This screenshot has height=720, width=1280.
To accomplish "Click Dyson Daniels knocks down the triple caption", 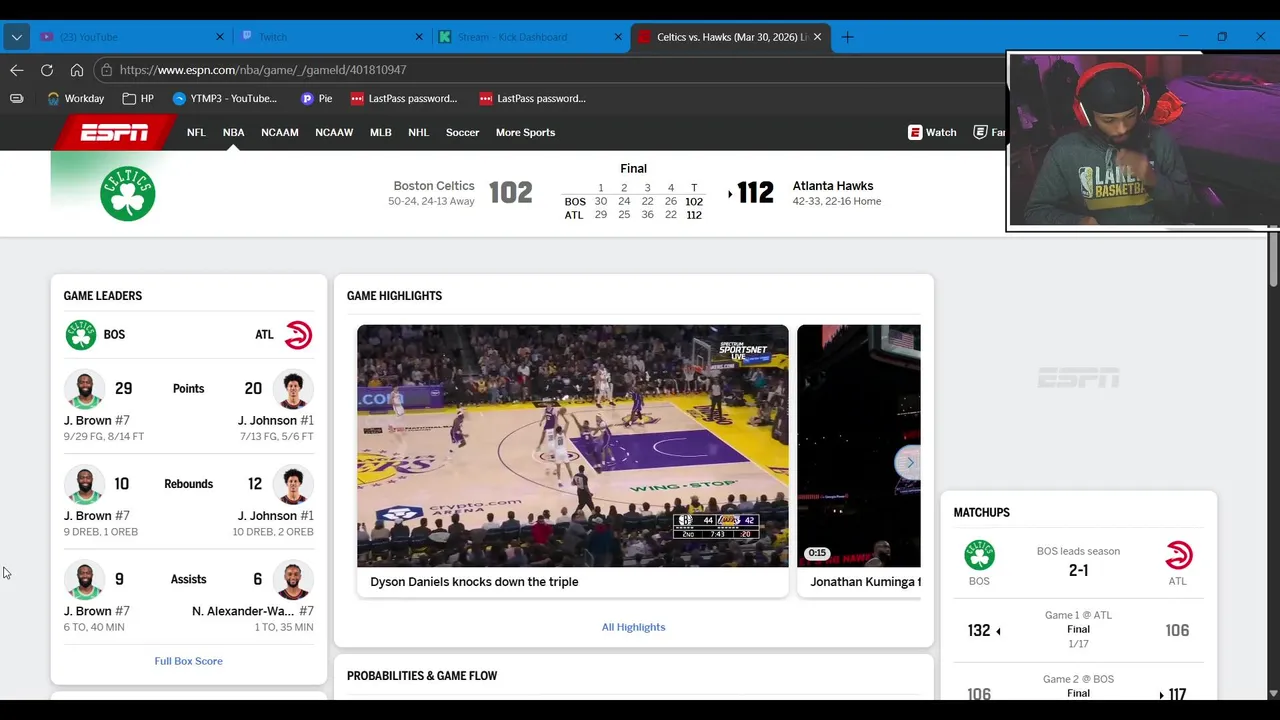I will 474,582.
